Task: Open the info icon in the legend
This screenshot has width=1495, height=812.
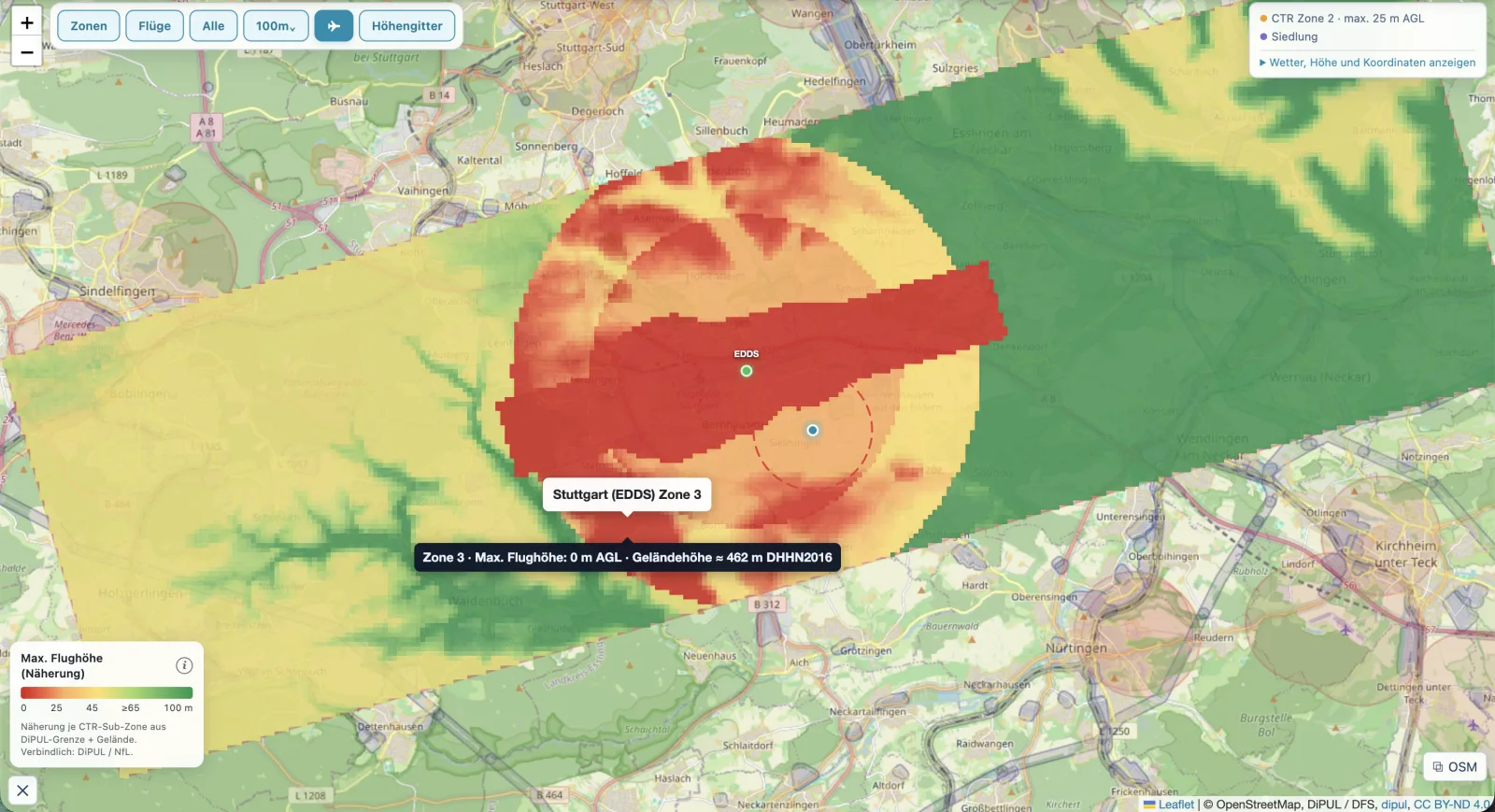Action: coord(184,665)
